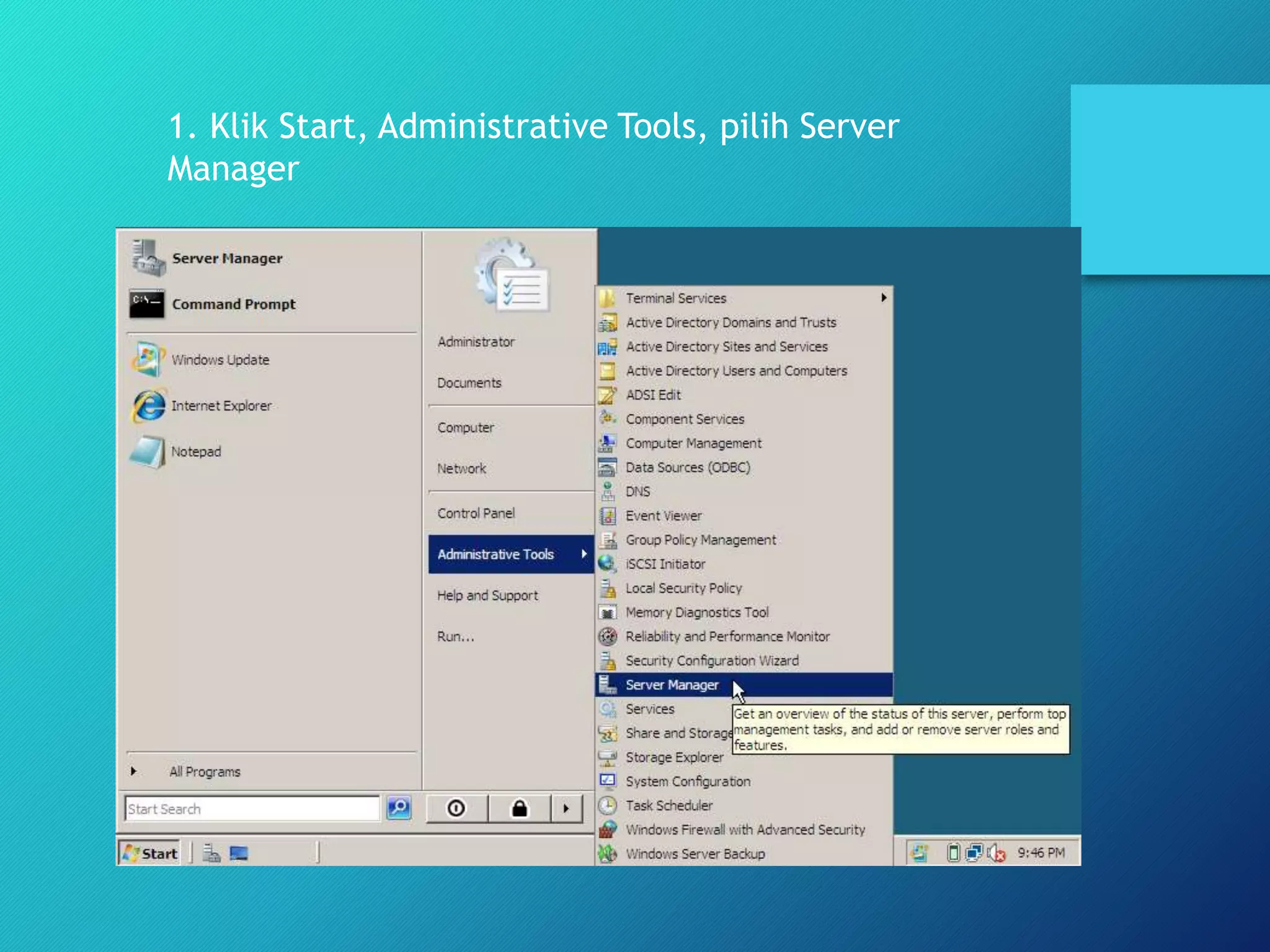Image resolution: width=1270 pixels, height=952 pixels.
Task: Click the muted volume tray icon
Action: pos(997,853)
